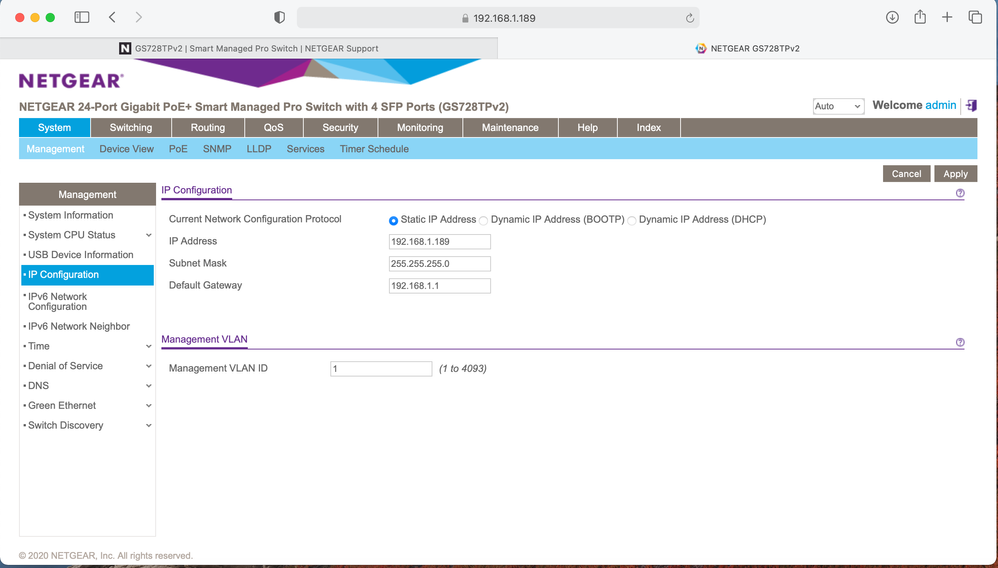
Task: Open the Routing main tab
Action: (x=208, y=127)
